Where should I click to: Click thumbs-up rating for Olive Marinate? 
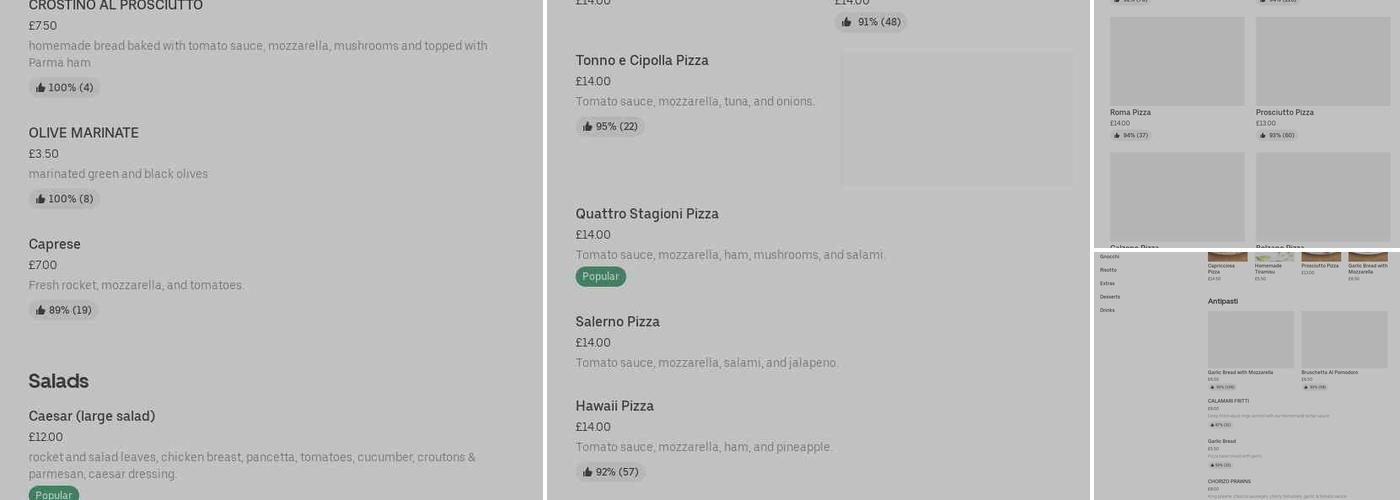click(64, 199)
